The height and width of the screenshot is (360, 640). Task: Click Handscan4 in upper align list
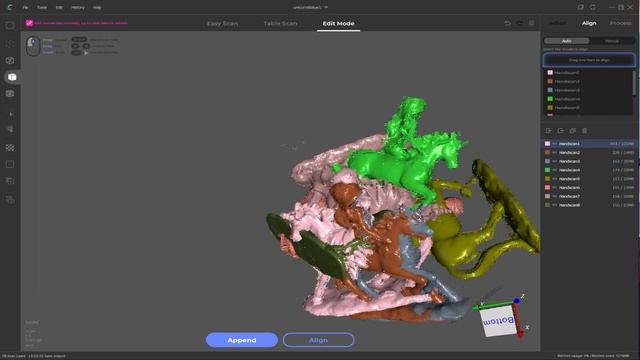[567, 99]
